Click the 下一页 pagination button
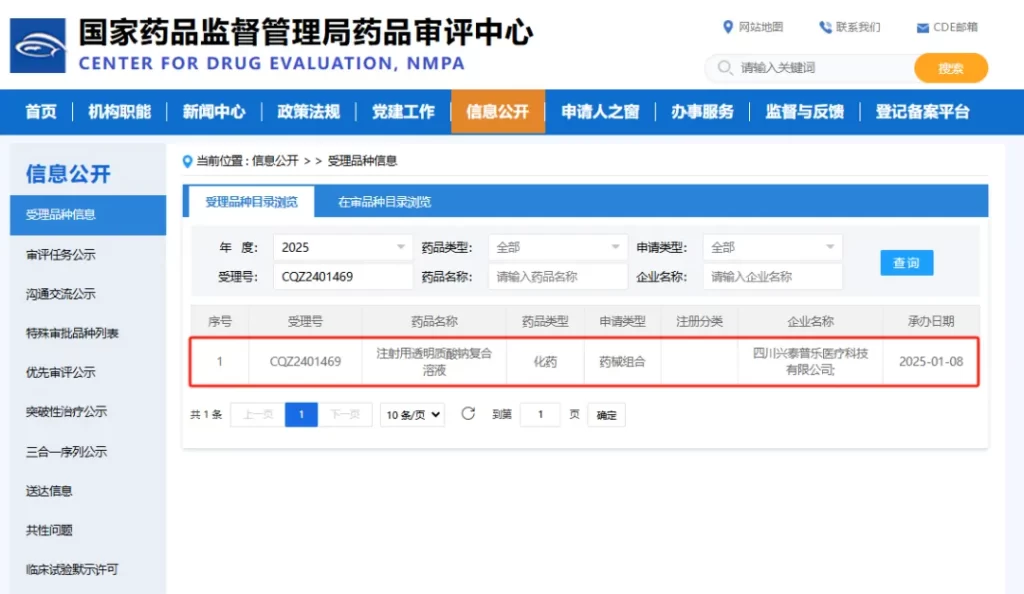This screenshot has height=594, width=1024. 345,414
